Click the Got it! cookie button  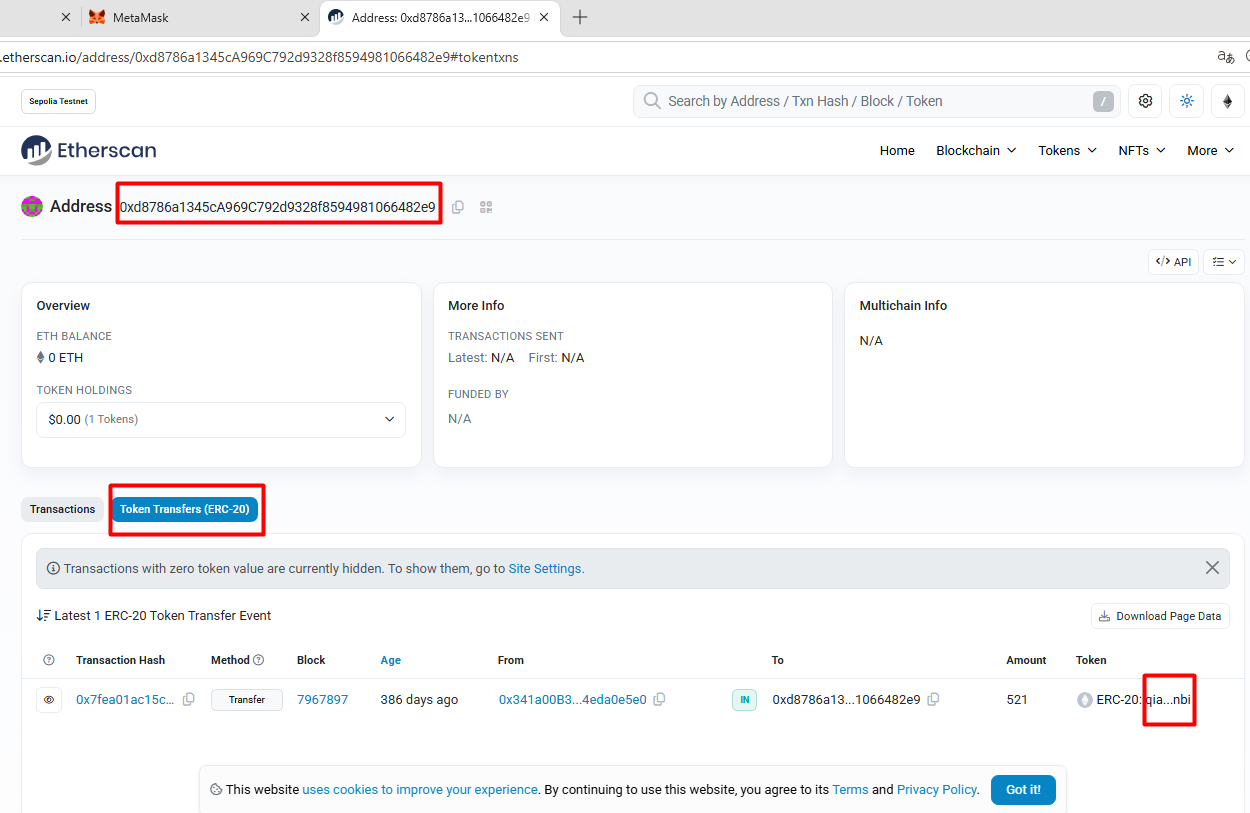point(1023,790)
